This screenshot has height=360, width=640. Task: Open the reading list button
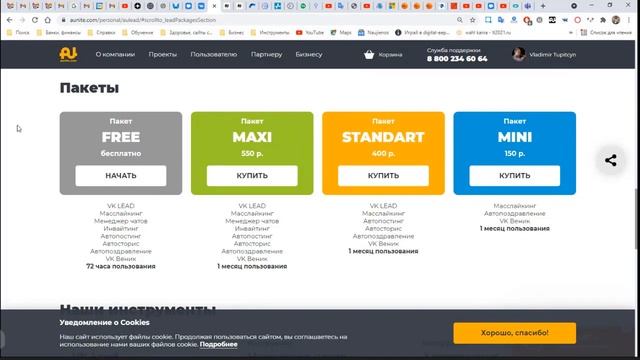[606, 33]
